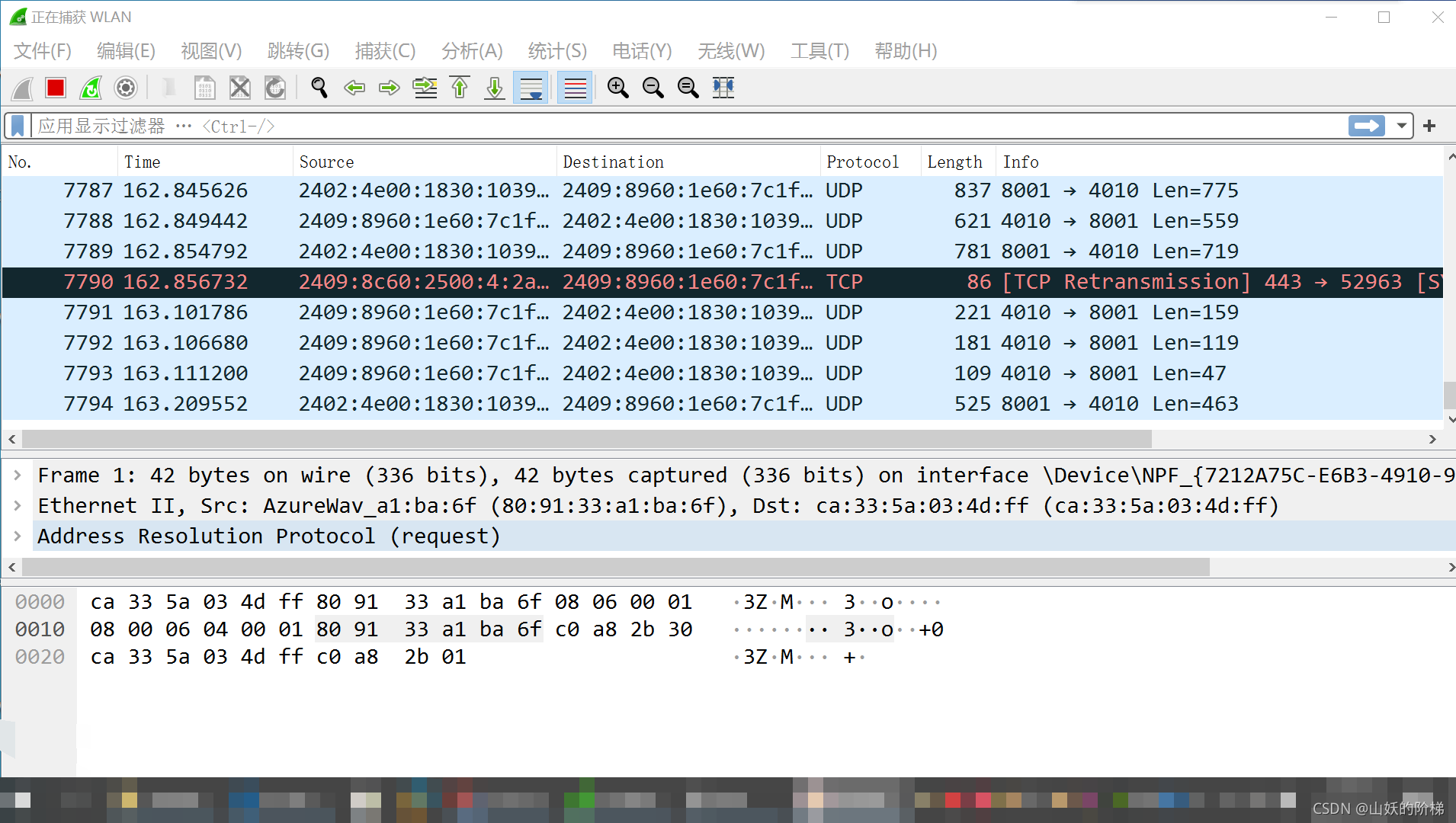This screenshot has width=1456, height=823.
Task: Click the filter bookmark icon
Action: point(18,126)
